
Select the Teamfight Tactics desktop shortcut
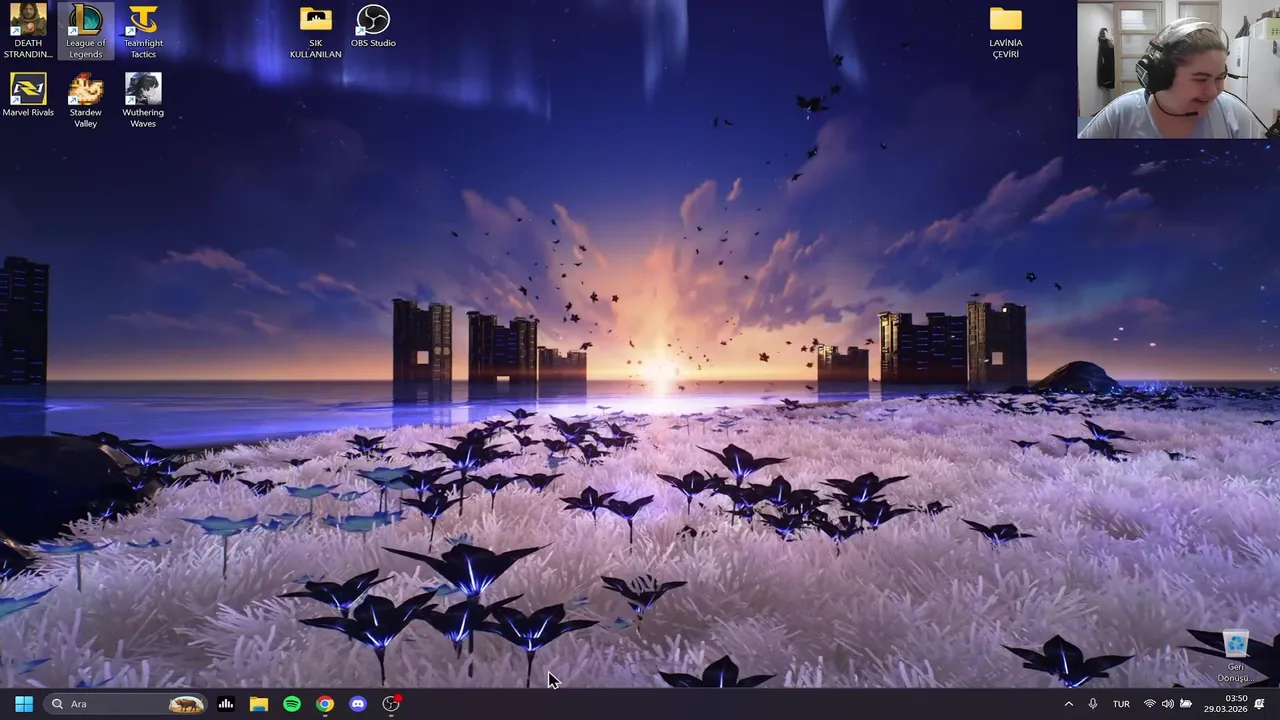tap(143, 31)
